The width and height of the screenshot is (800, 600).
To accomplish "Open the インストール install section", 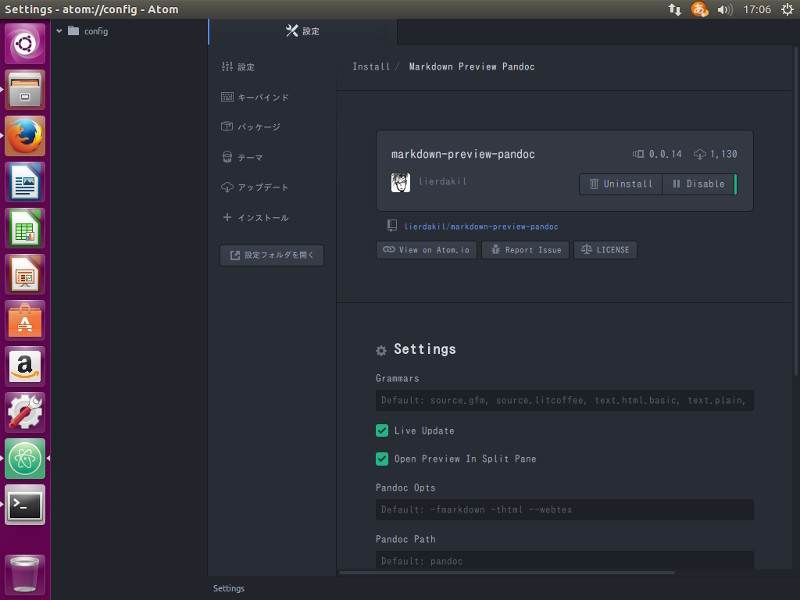I will pos(255,217).
